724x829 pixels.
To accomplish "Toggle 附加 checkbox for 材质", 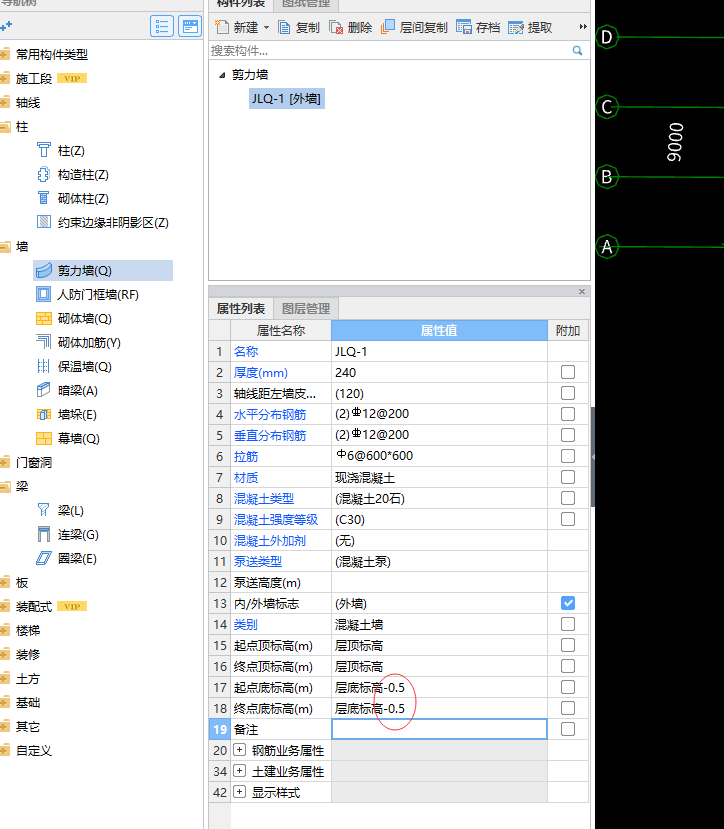I will [x=568, y=477].
